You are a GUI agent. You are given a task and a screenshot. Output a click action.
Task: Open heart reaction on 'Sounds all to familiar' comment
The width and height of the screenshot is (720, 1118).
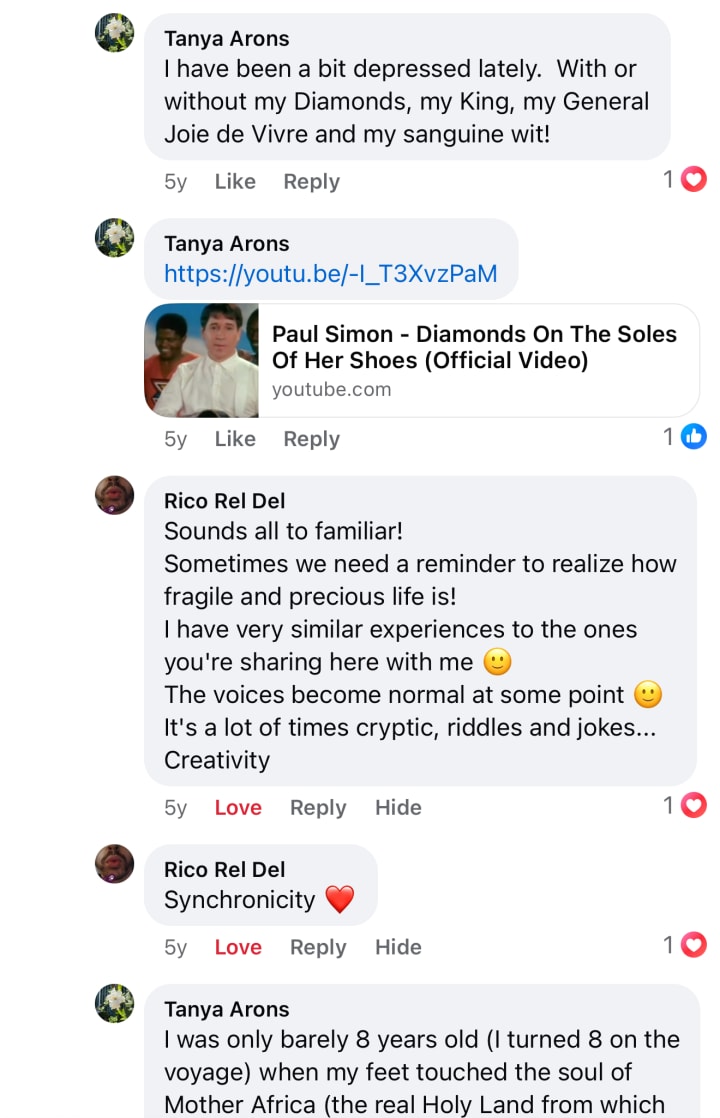[685, 805]
